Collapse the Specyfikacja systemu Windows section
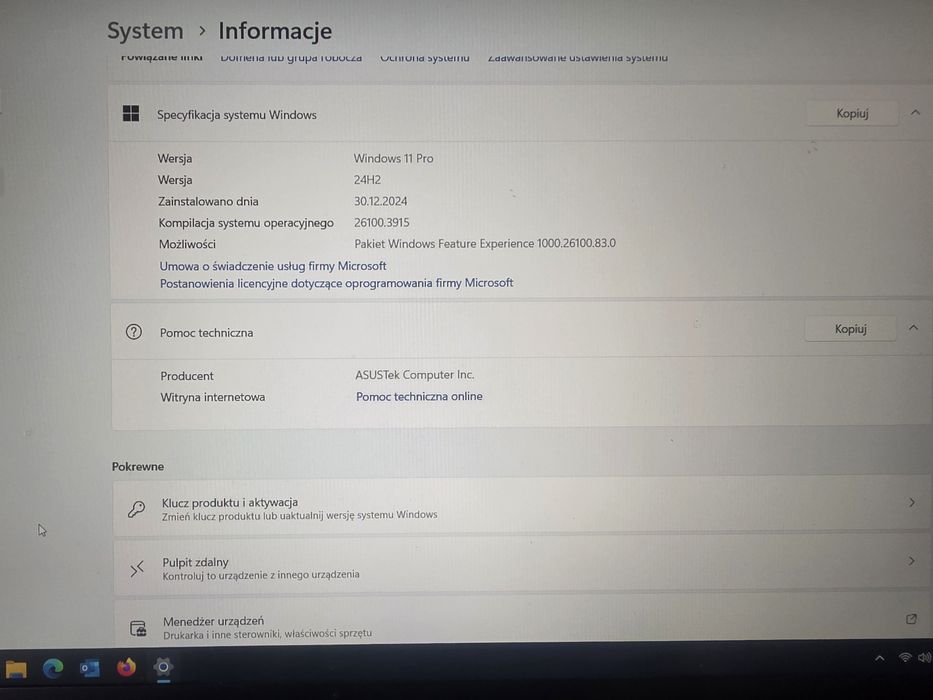Viewport: 933px width, 700px height. pos(915,112)
